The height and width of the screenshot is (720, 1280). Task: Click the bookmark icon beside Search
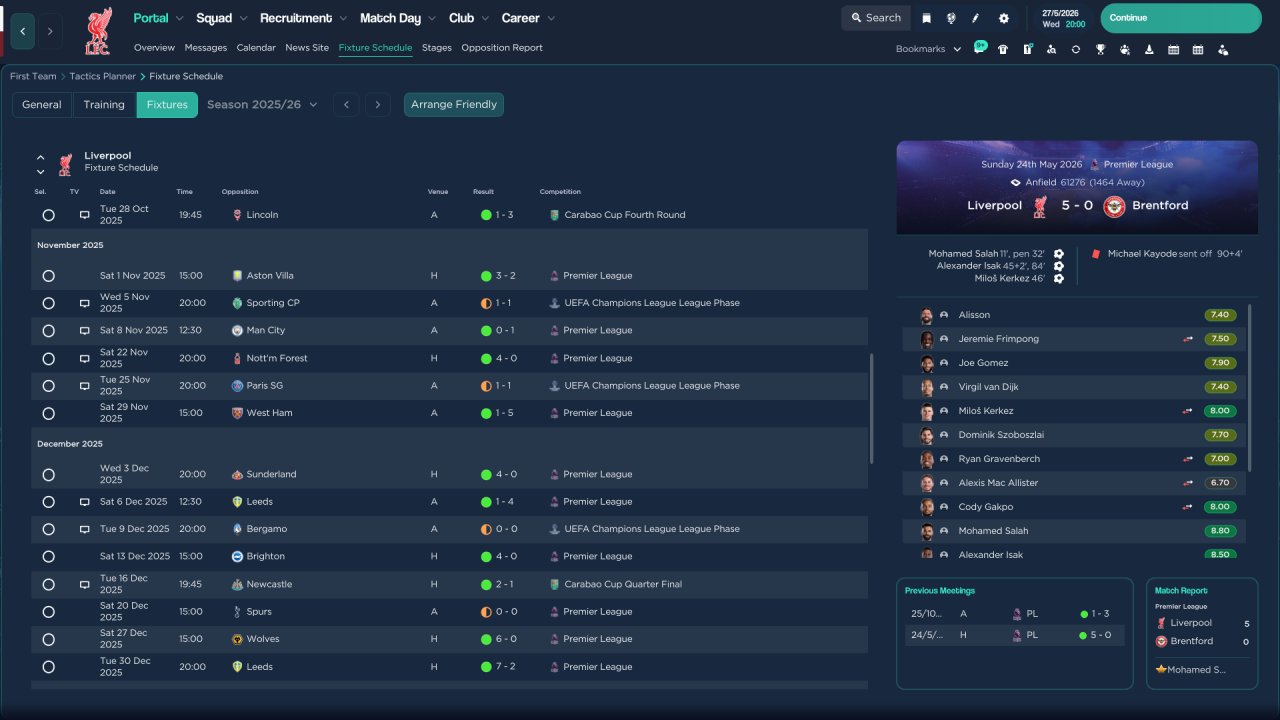point(927,18)
